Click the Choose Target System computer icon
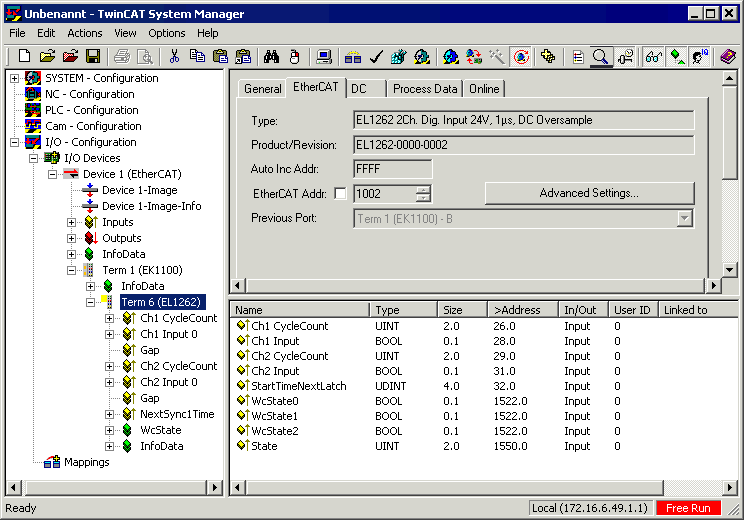Viewport: 744px width, 520px height. coord(324,56)
